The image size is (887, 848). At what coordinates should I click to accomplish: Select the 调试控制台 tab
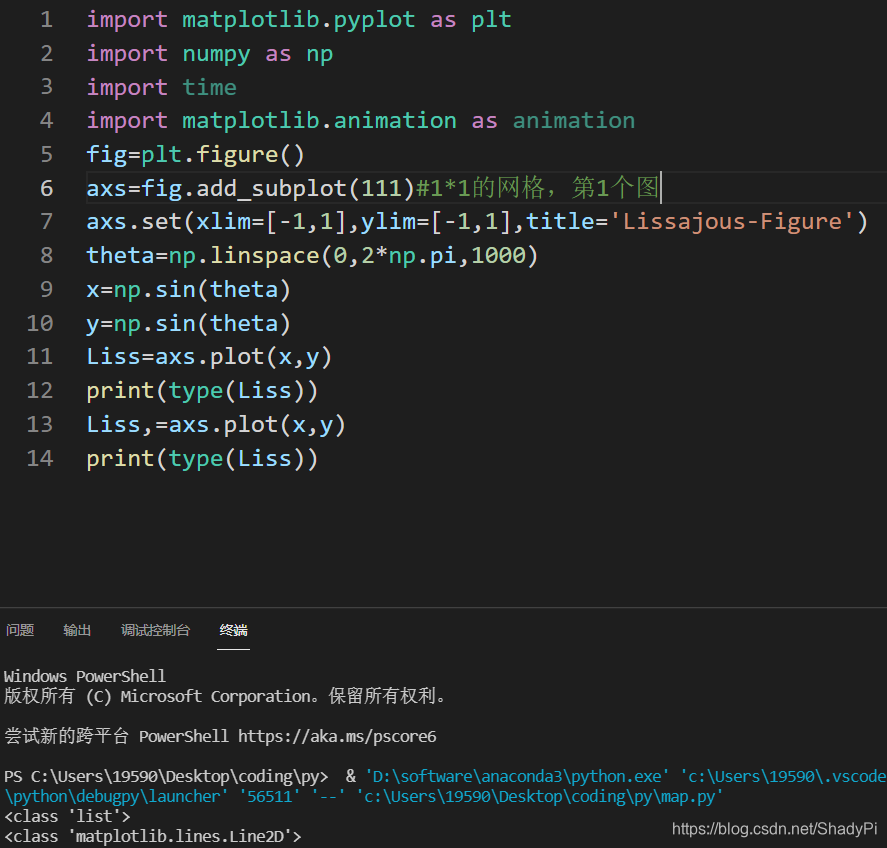click(155, 630)
